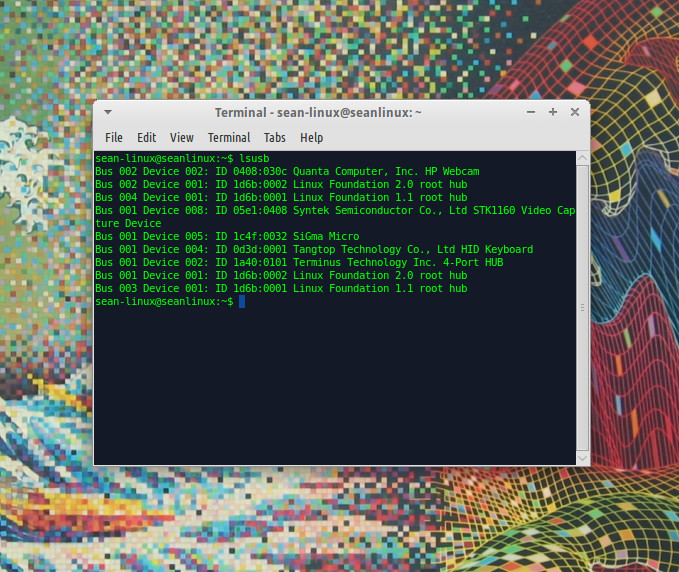Image resolution: width=679 pixels, height=572 pixels.
Task: Click the ID '1c4f:0032' text
Action: (x=260, y=236)
